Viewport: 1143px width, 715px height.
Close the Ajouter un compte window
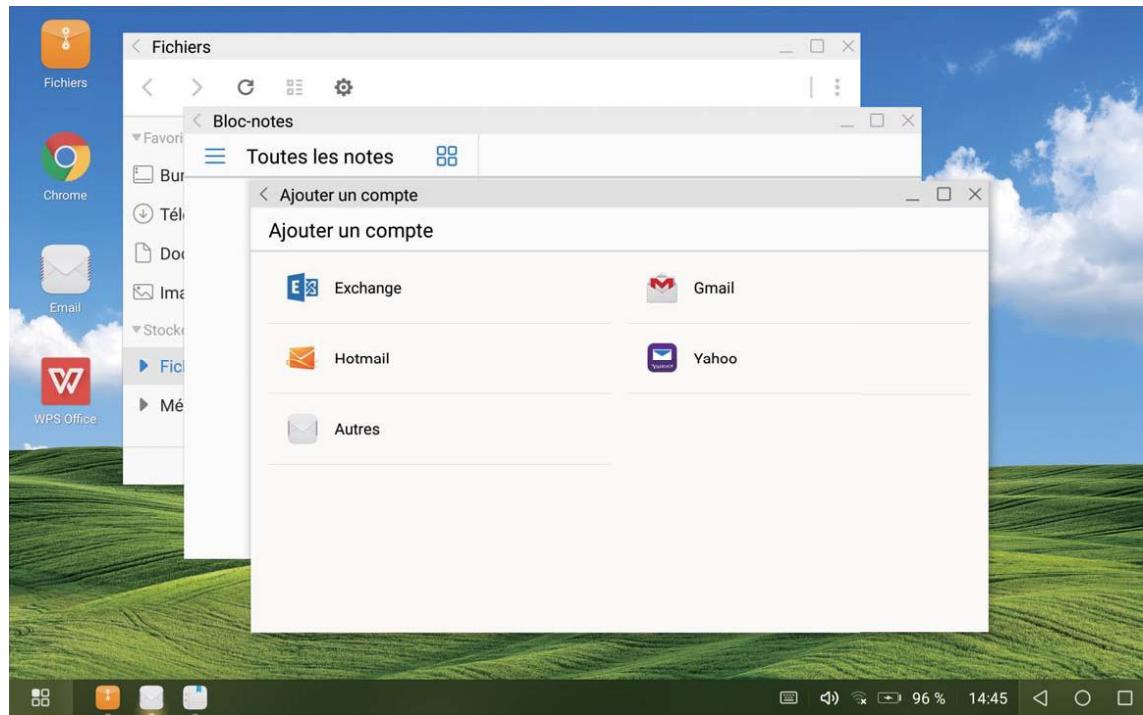pos(975,194)
